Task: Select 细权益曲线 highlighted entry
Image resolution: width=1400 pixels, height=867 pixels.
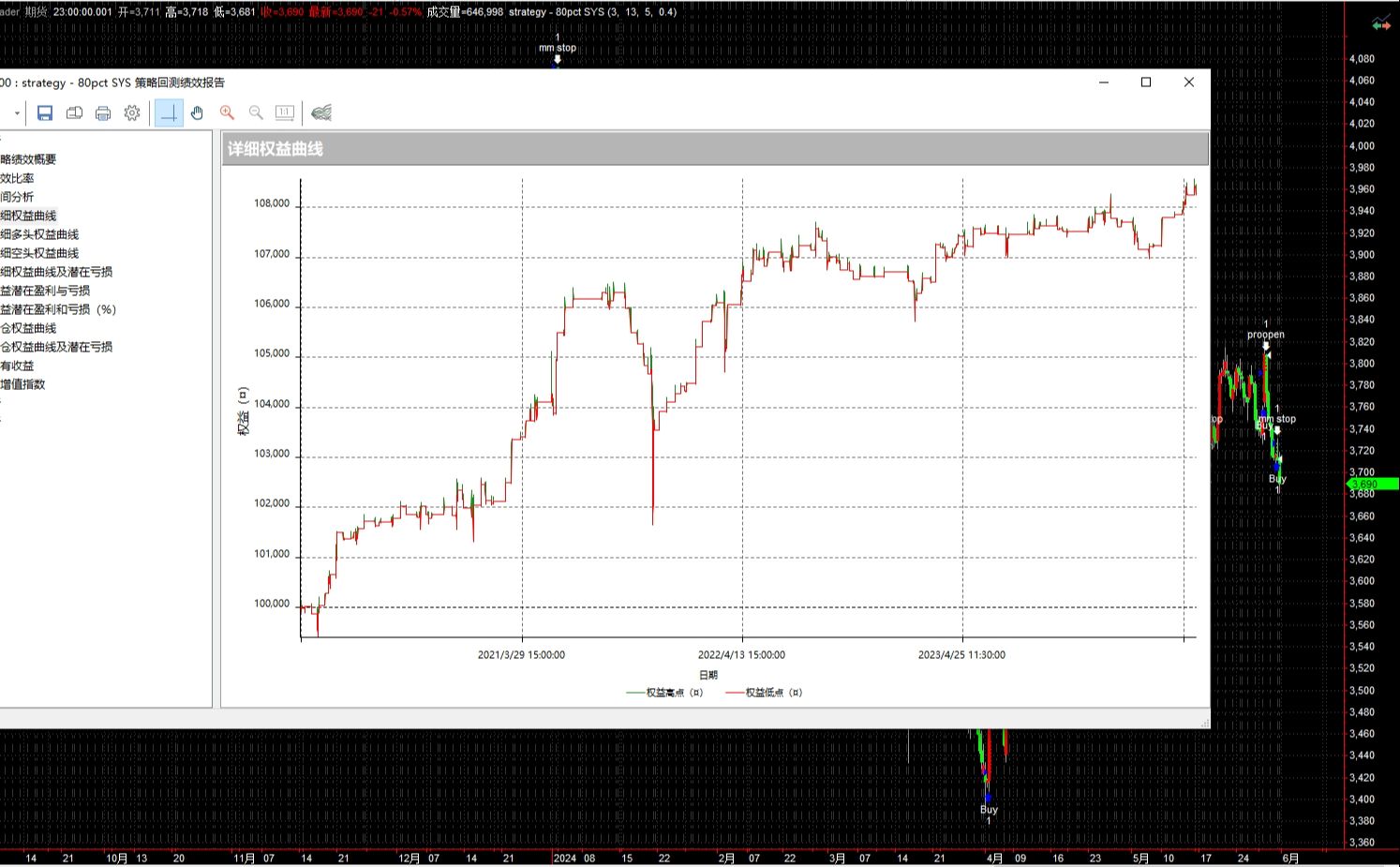Action: coord(28,216)
